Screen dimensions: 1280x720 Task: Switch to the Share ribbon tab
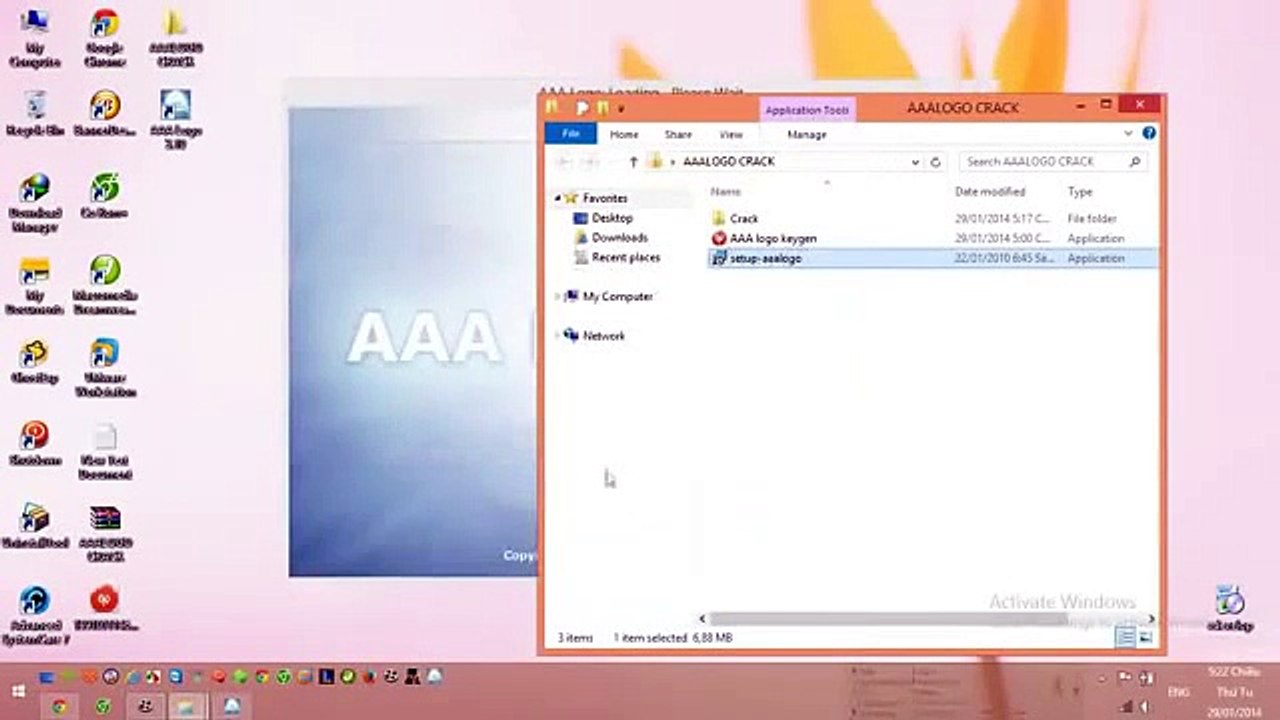coord(678,134)
